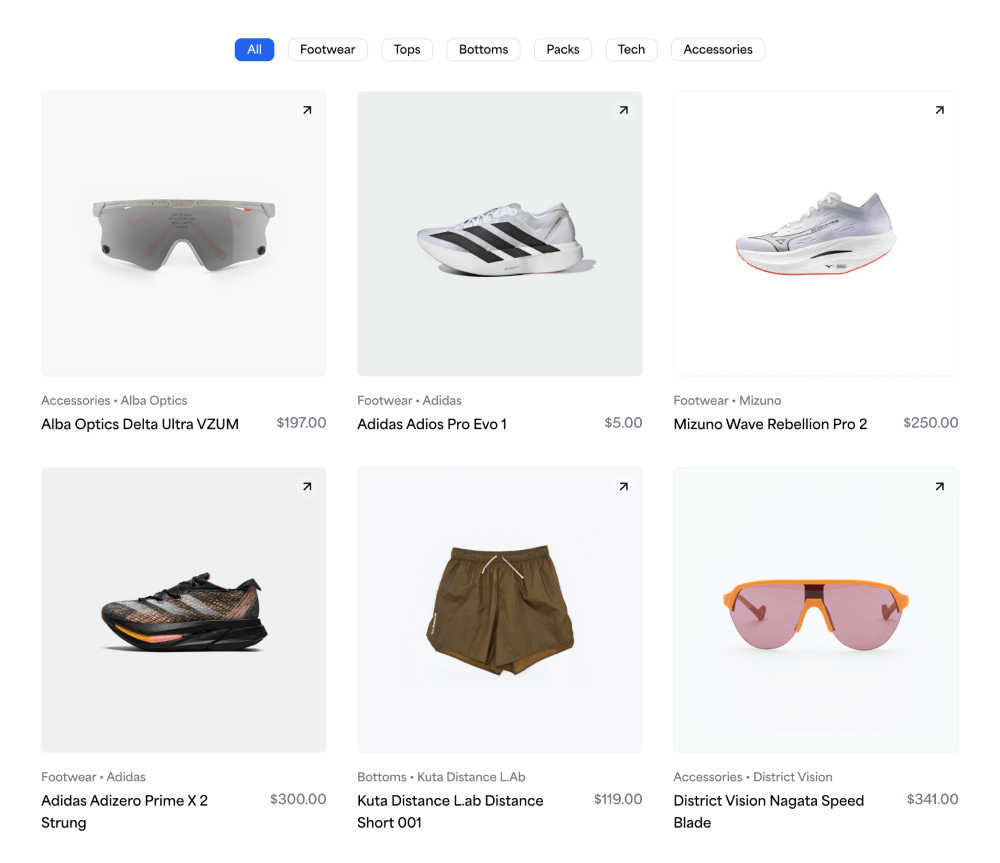Viewport: 1000px width, 863px height.
Task: Click 'Accessories • District Vision' label
Action: click(753, 777)
